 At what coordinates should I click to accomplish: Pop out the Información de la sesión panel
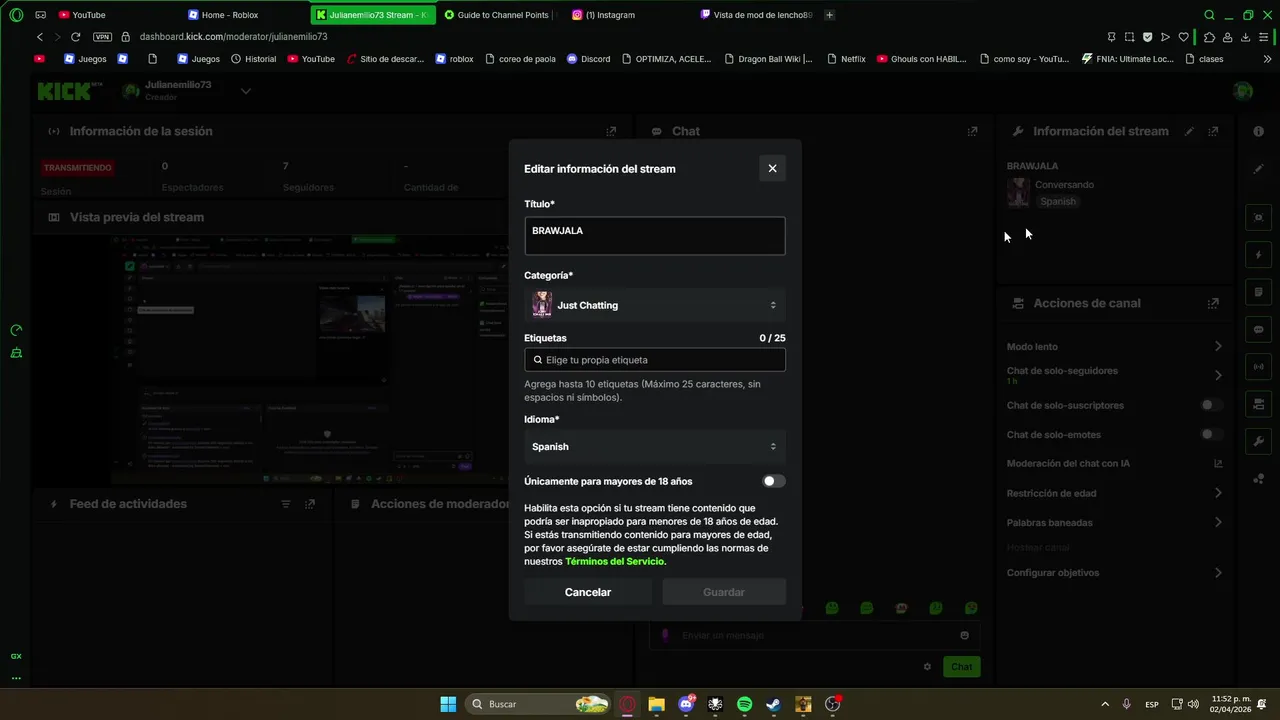tap(611, 131)
